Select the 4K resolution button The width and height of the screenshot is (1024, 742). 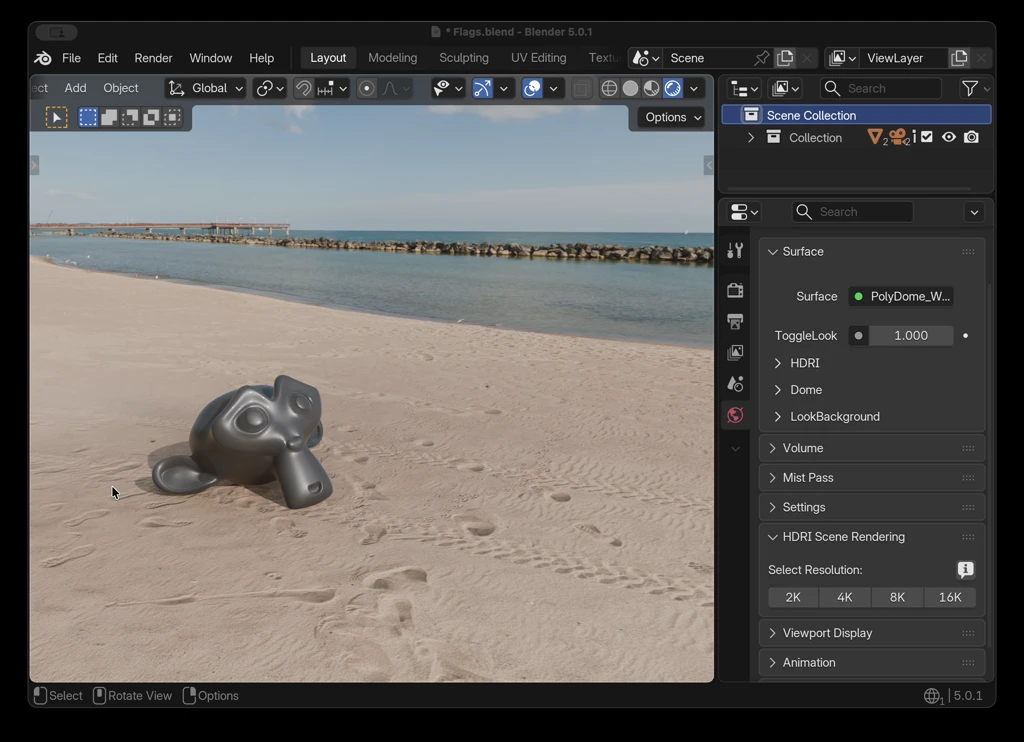coord(845,597)
